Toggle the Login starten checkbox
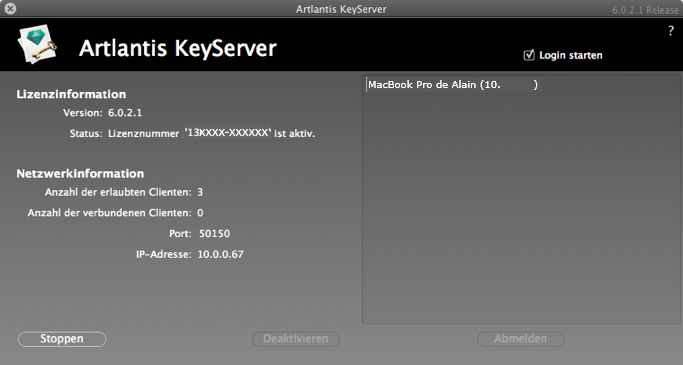This screenshot has width=683, height=365. tap(529, 55)
